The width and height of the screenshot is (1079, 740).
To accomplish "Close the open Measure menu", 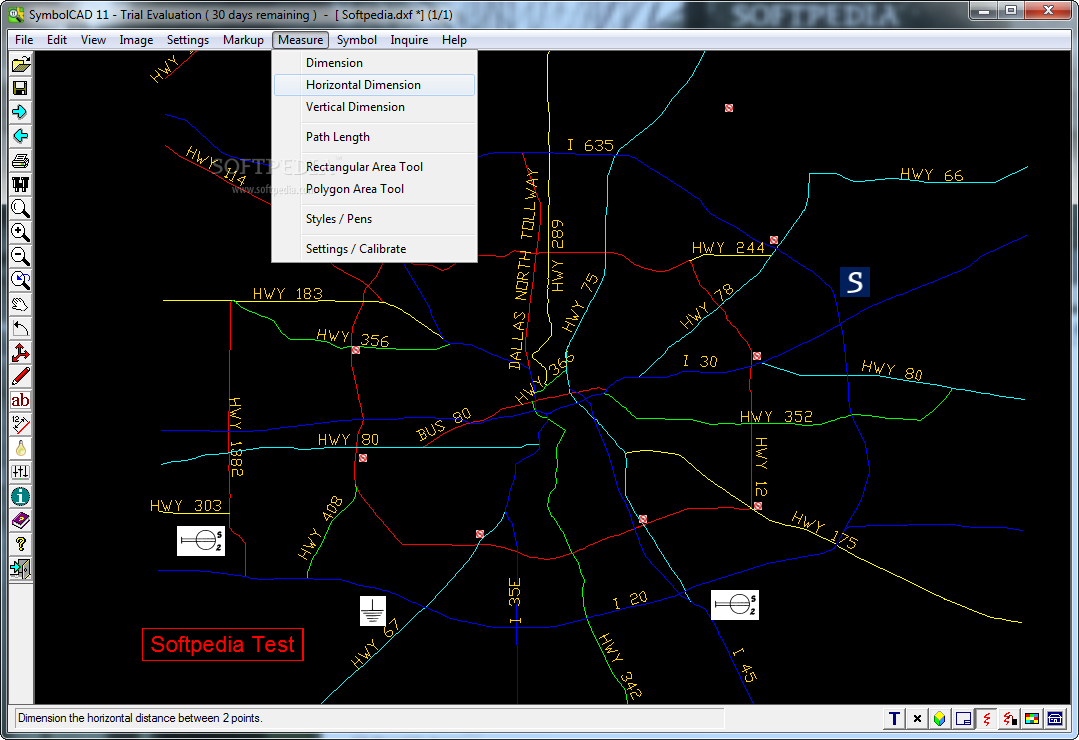I will (301, 40).
